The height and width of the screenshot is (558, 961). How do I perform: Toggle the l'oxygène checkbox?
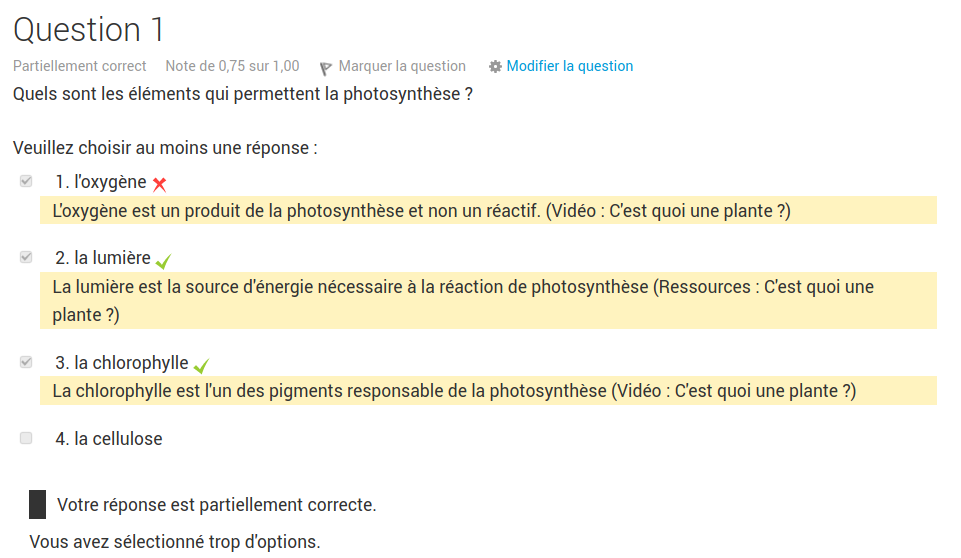pos(26,181)
